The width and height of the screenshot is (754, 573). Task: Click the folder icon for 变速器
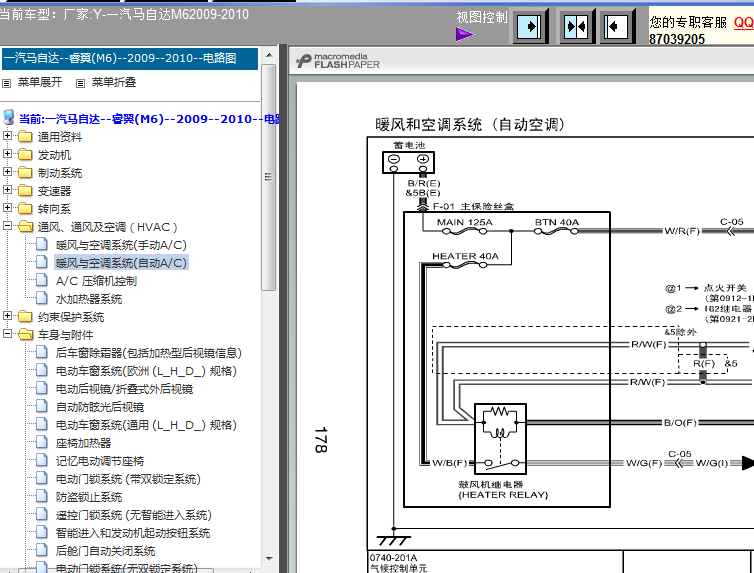click(x=25, y=191)
